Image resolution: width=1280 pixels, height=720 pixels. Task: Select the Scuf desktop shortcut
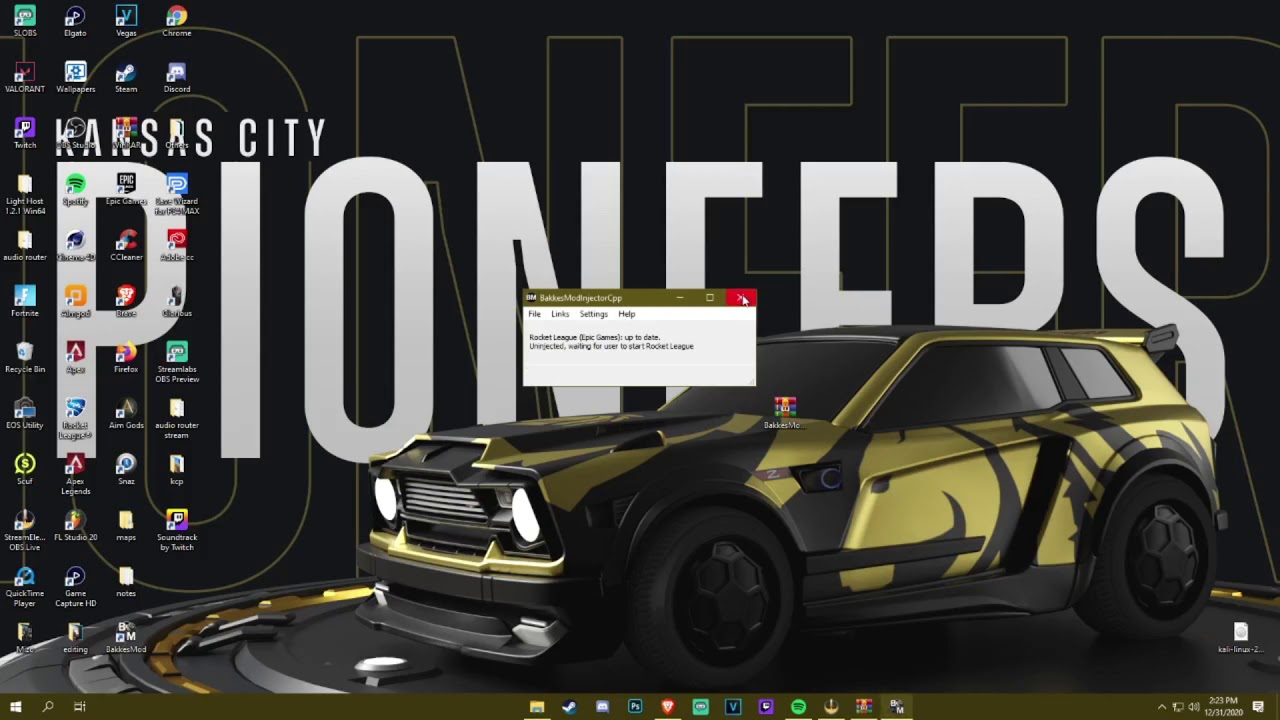click(25, 469)
